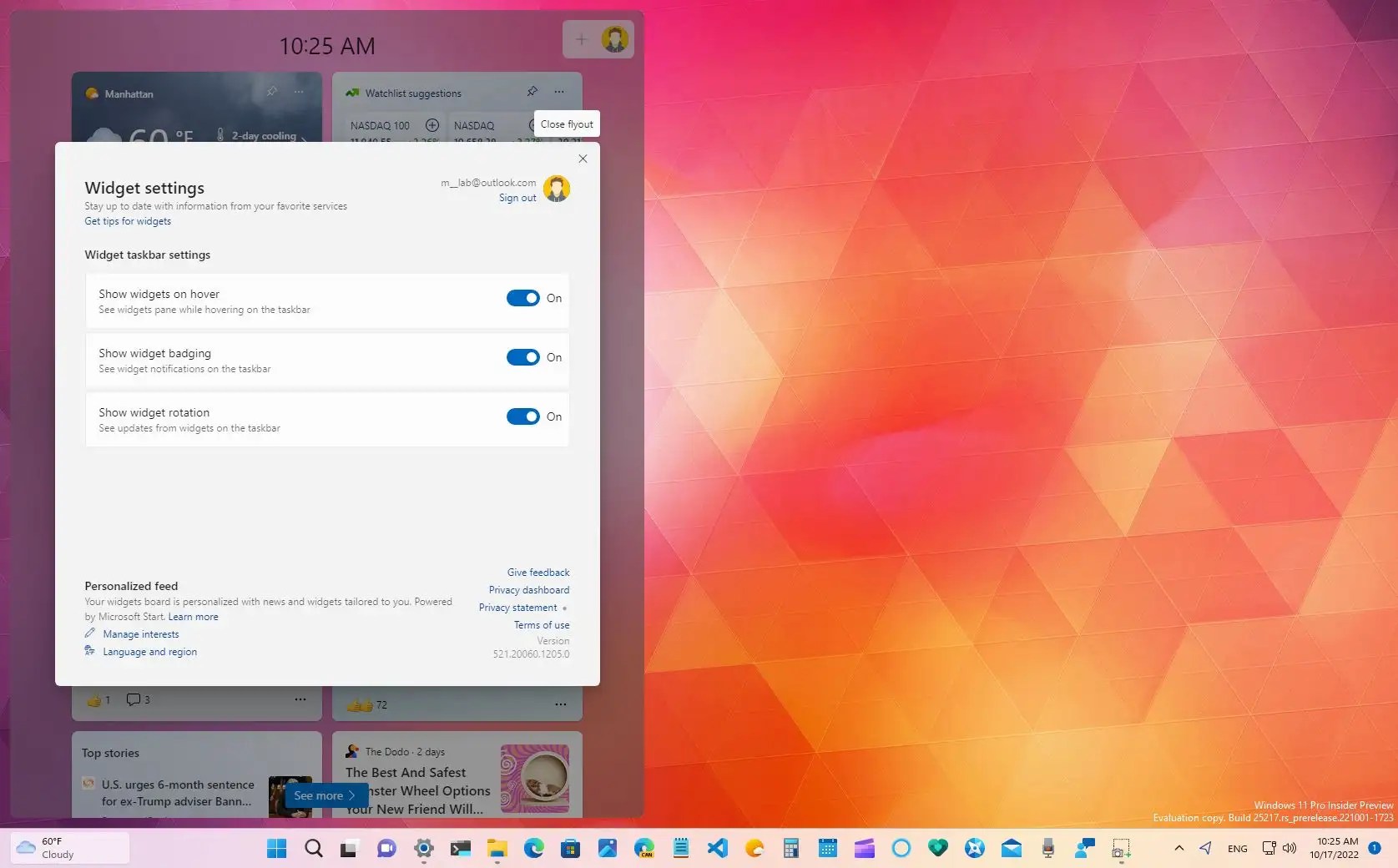Disable Show widgets on hover
Screen dimensions: 1398x868
523,298
